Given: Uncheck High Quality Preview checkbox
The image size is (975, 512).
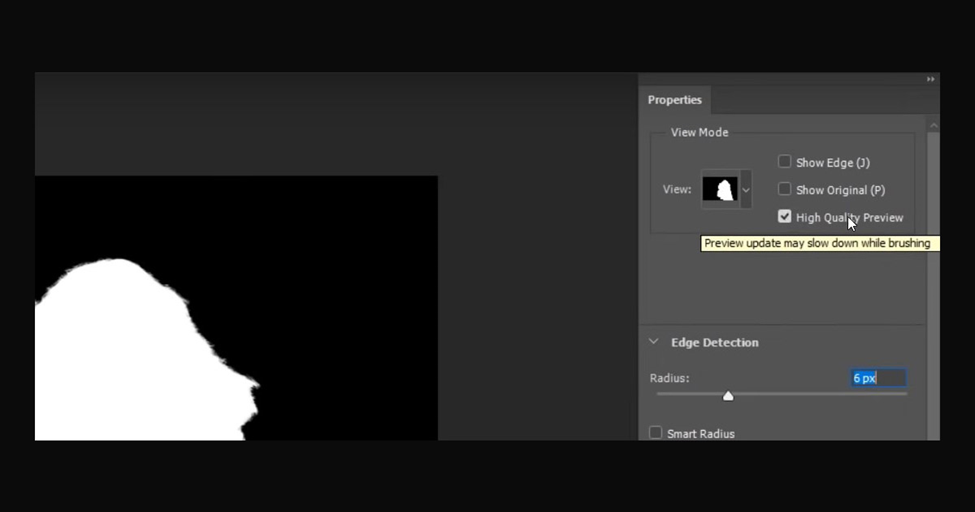Looking at the screenshot, I should tap(784, 216).
